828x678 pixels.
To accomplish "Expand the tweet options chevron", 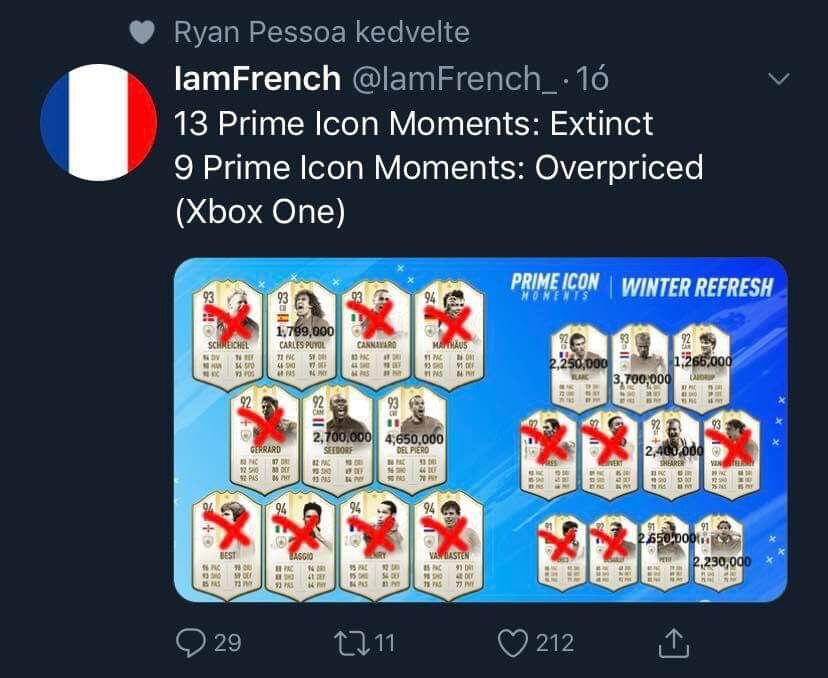I will 777,79.
